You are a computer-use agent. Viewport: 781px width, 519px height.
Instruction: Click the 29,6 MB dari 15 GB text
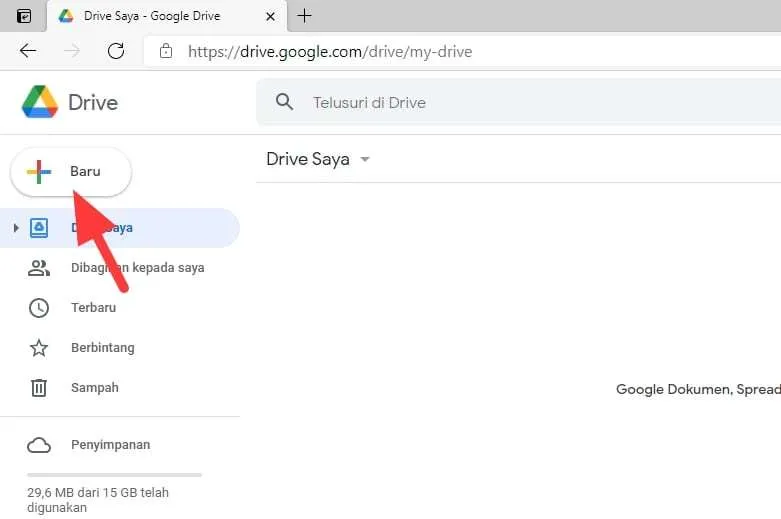(x=98, y=500)
